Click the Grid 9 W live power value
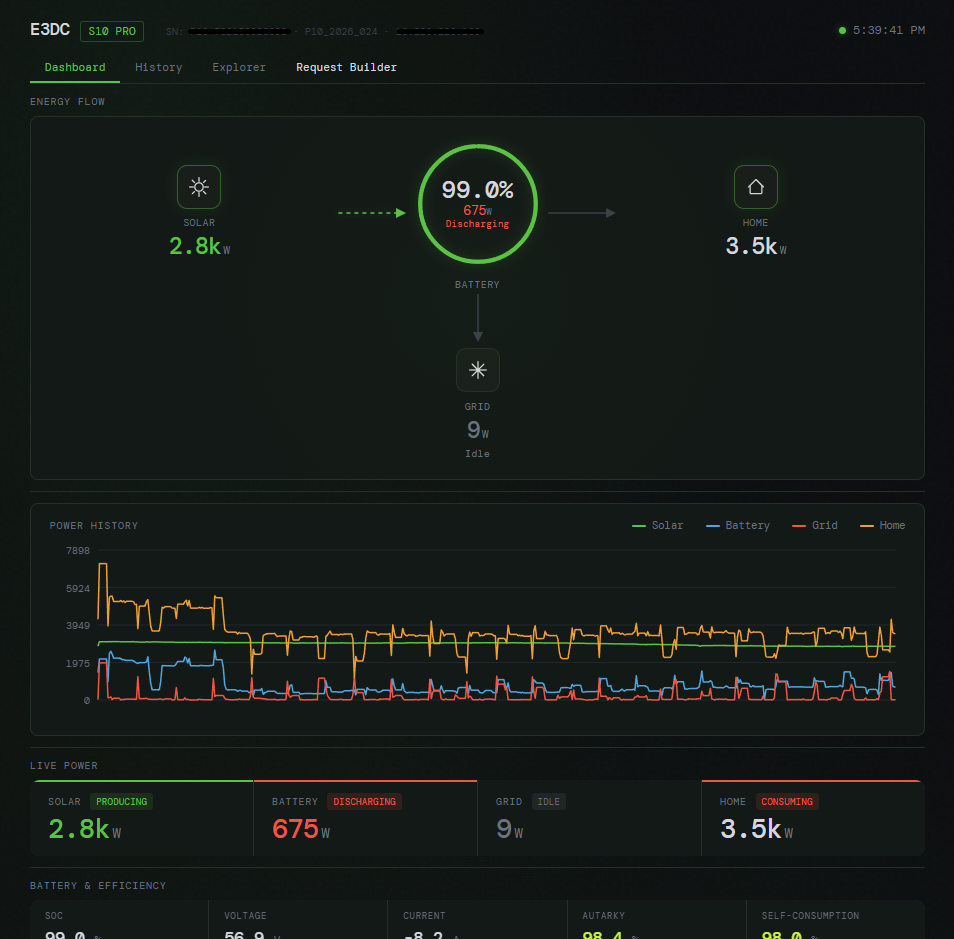The width and height of the screenshot is (954, 939). pyautogui.click(x=509, y=829)
